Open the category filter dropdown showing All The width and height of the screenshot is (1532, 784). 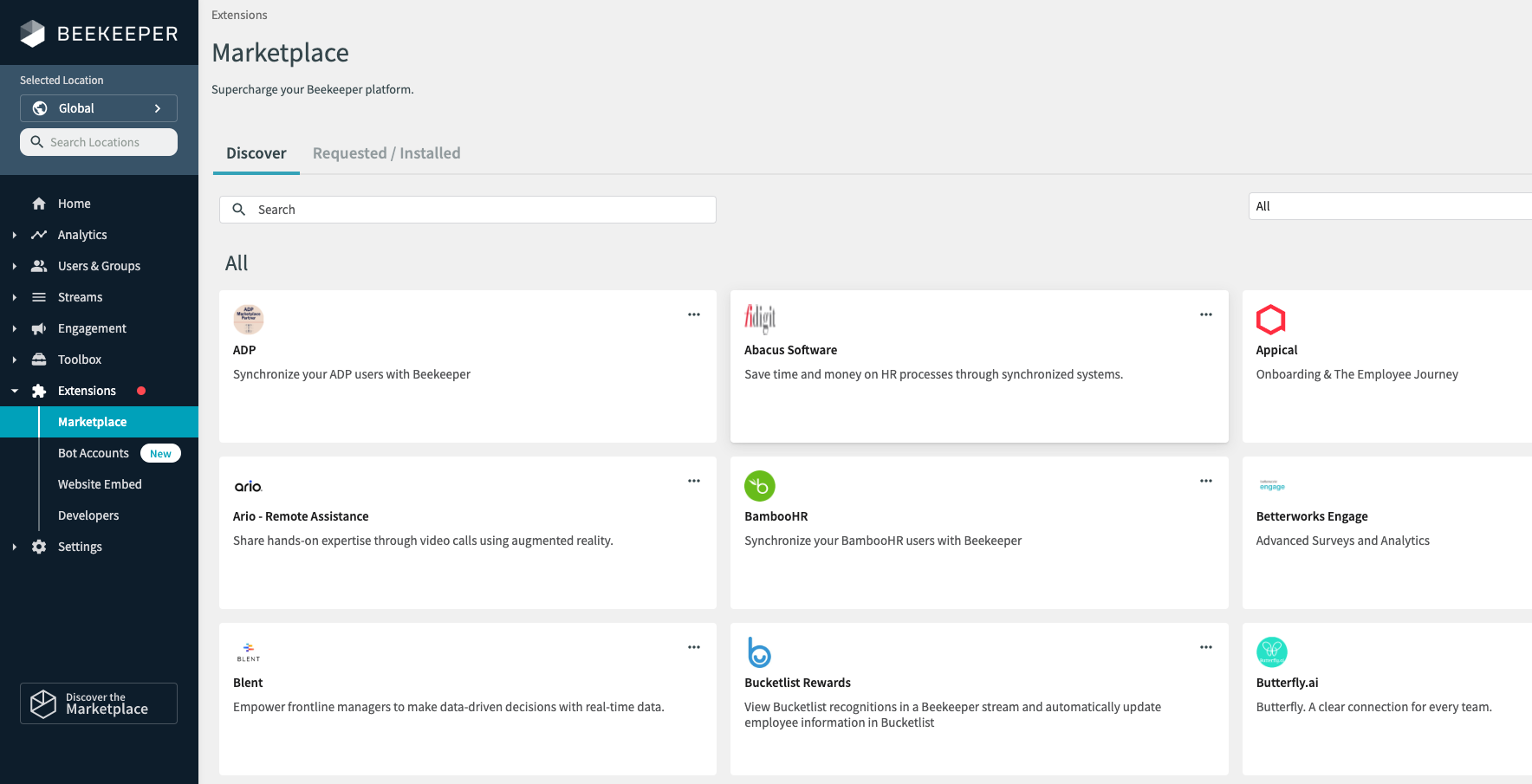(x=1386, y=206)
